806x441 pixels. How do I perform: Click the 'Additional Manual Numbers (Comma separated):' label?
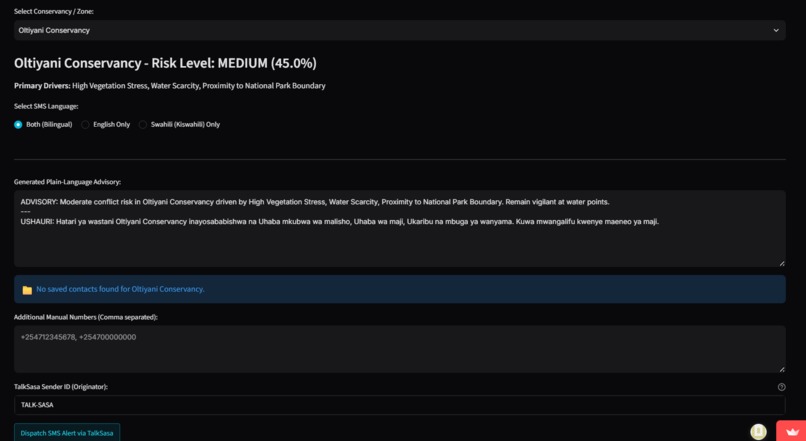(86, 317)
